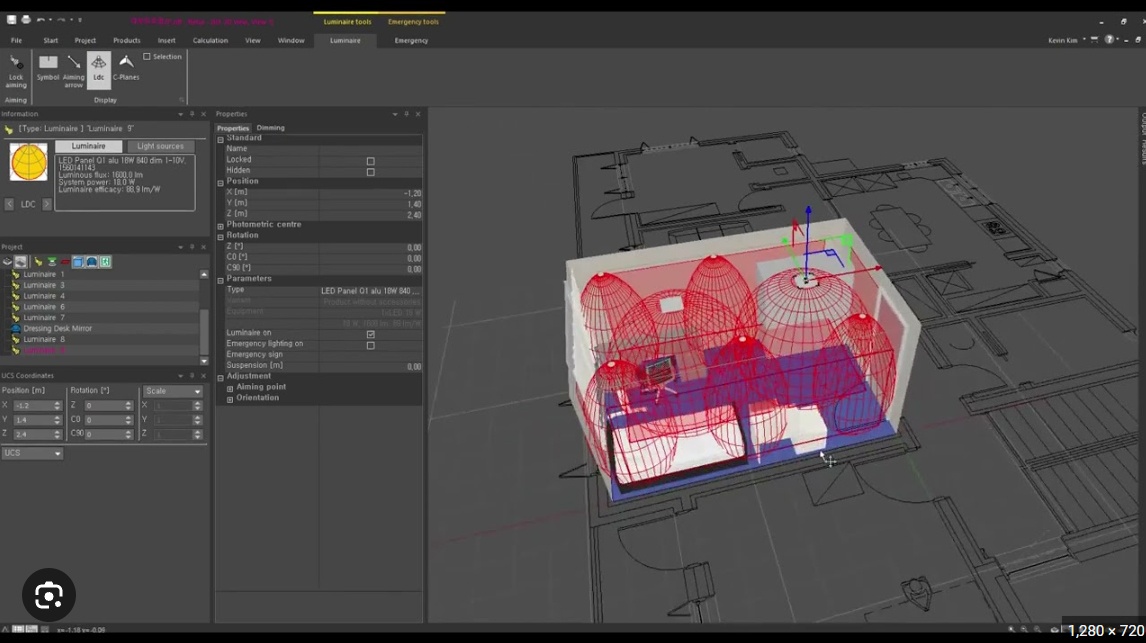The width and height of the screenshot is (1146, 643).
Task: Expand the Photometric centre section
Action: pos(221,226)
